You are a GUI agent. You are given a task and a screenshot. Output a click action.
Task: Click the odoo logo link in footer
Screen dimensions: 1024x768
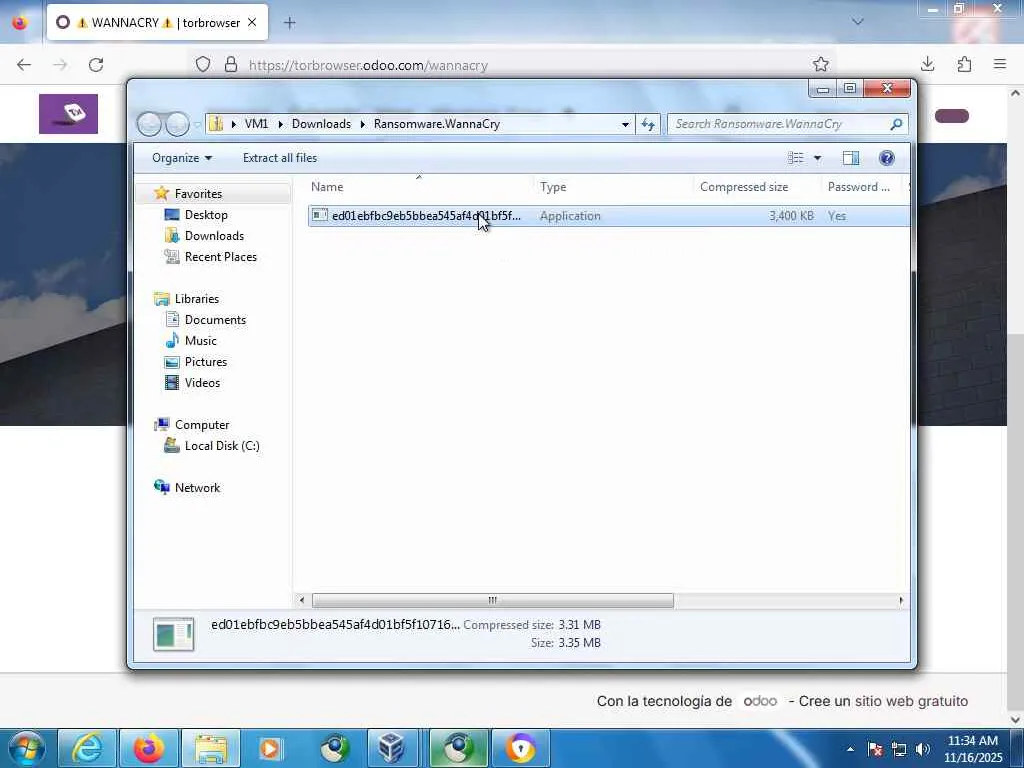760,701
